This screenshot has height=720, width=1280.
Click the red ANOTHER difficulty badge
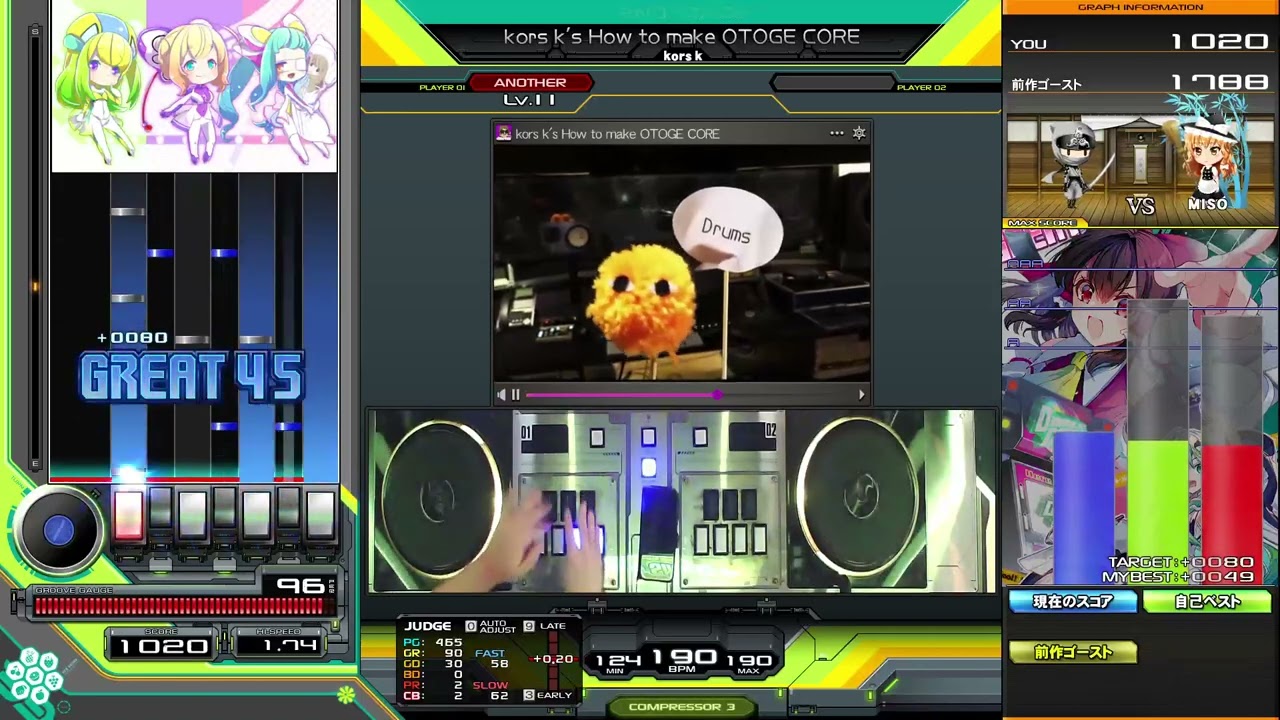[530, 83]
